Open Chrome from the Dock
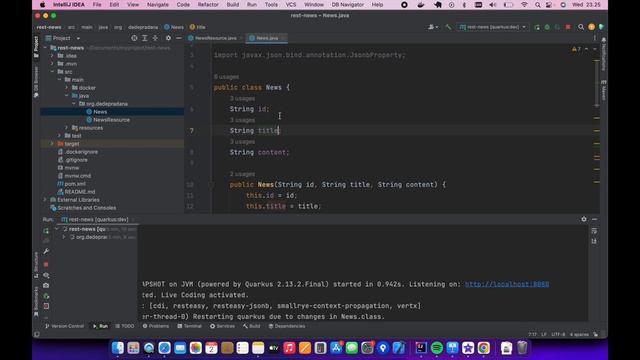The image size is (640, 360). [x=484, y=348]
